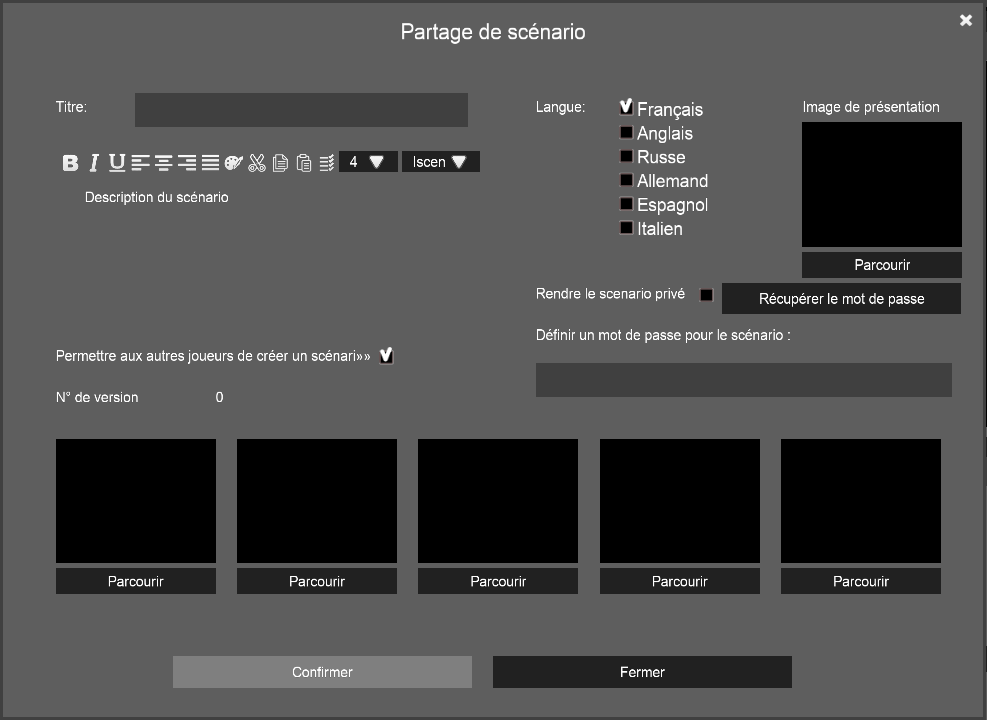The image size is (987, 720).
Task: Toggle italic formatting
Action: 94,163
